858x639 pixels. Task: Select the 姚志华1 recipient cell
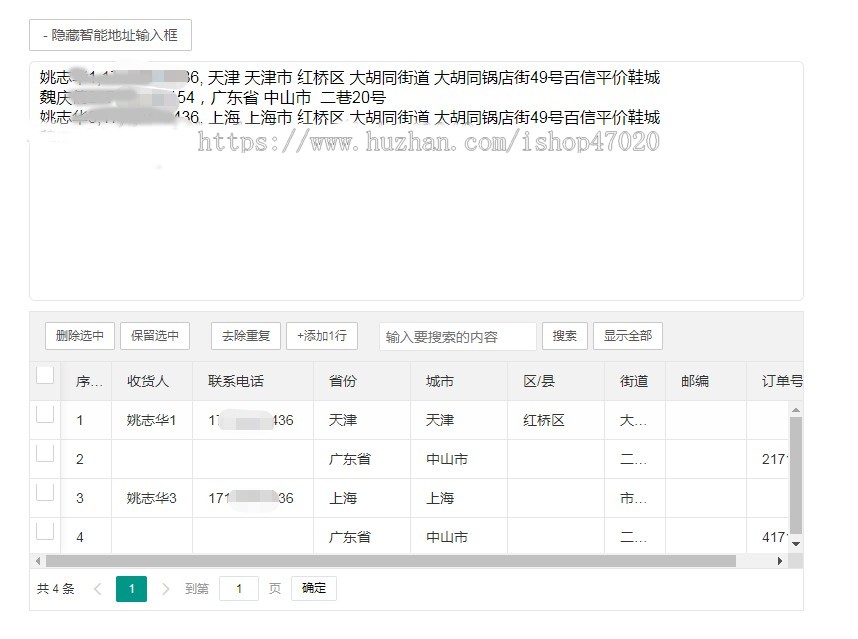pos(152,420)
